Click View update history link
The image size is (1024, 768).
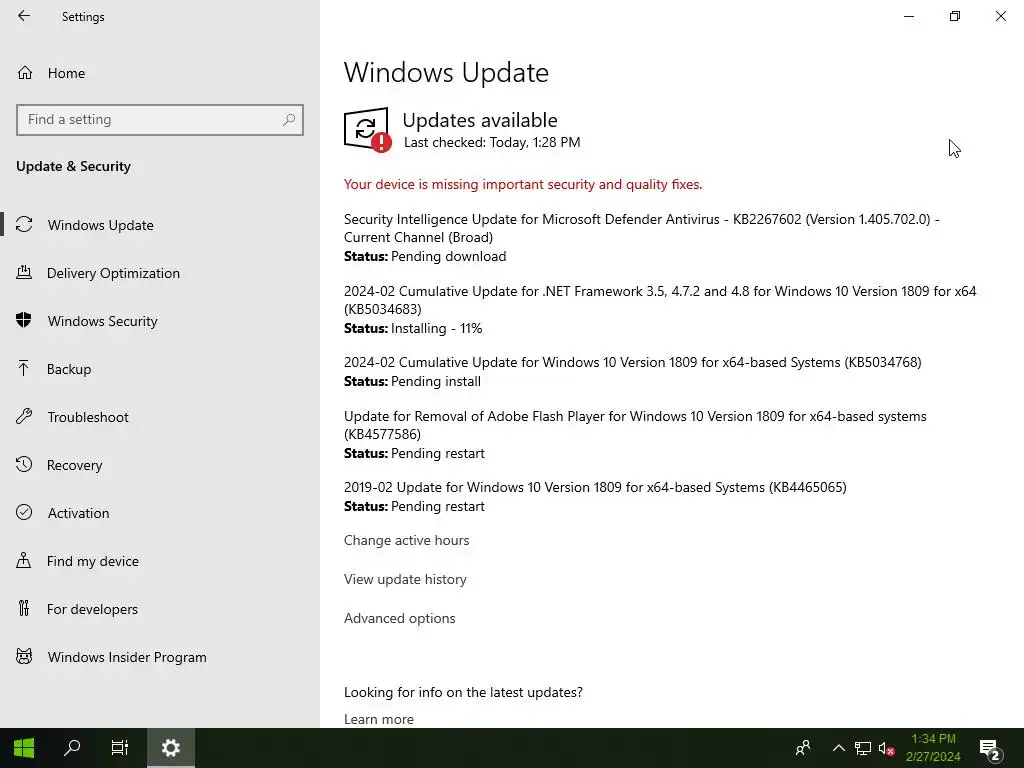tap(405, 579)
